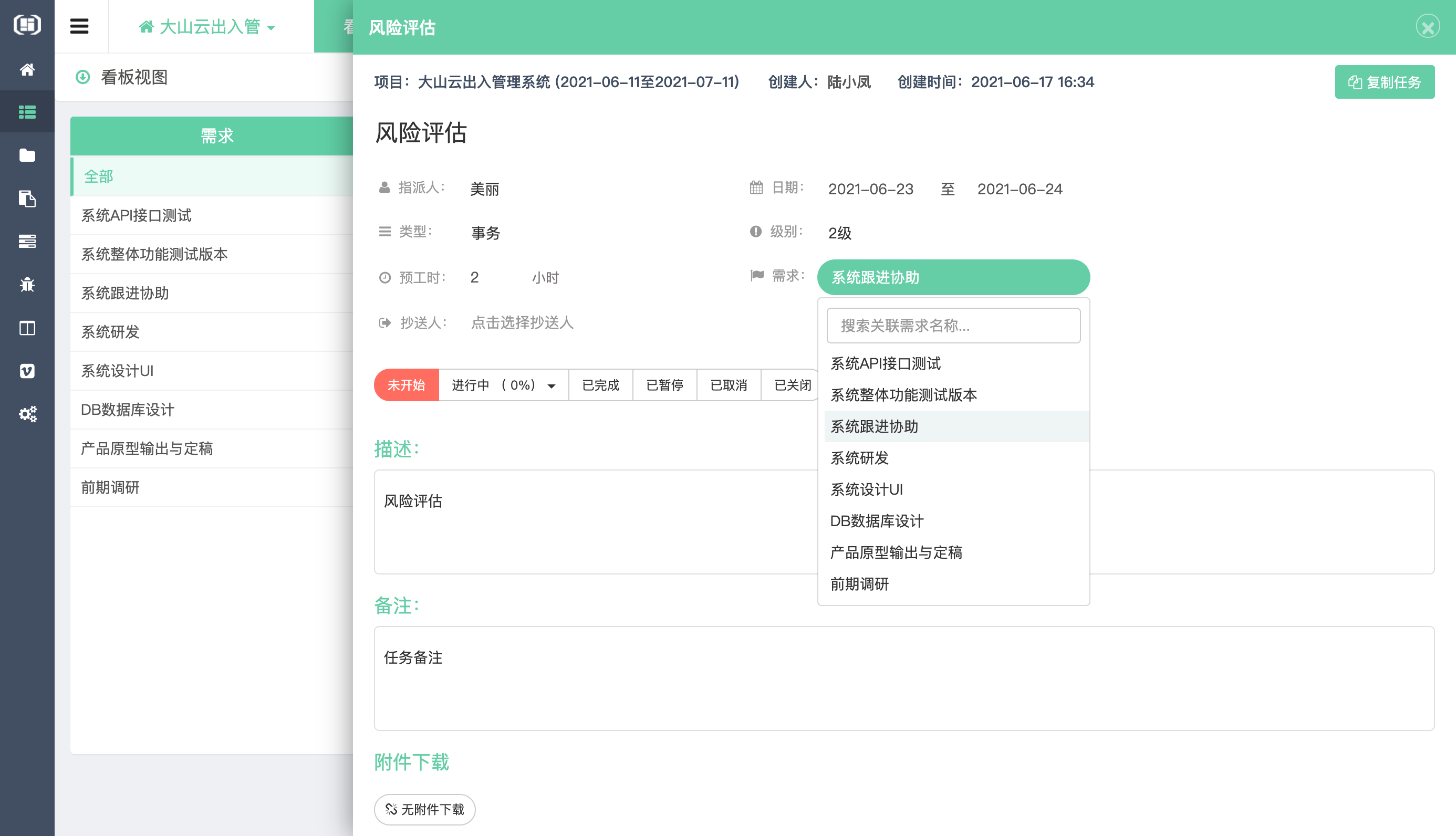Click the requirement name search field
The height and width of the screenshot is (836, 1456).
coord(953,326)
